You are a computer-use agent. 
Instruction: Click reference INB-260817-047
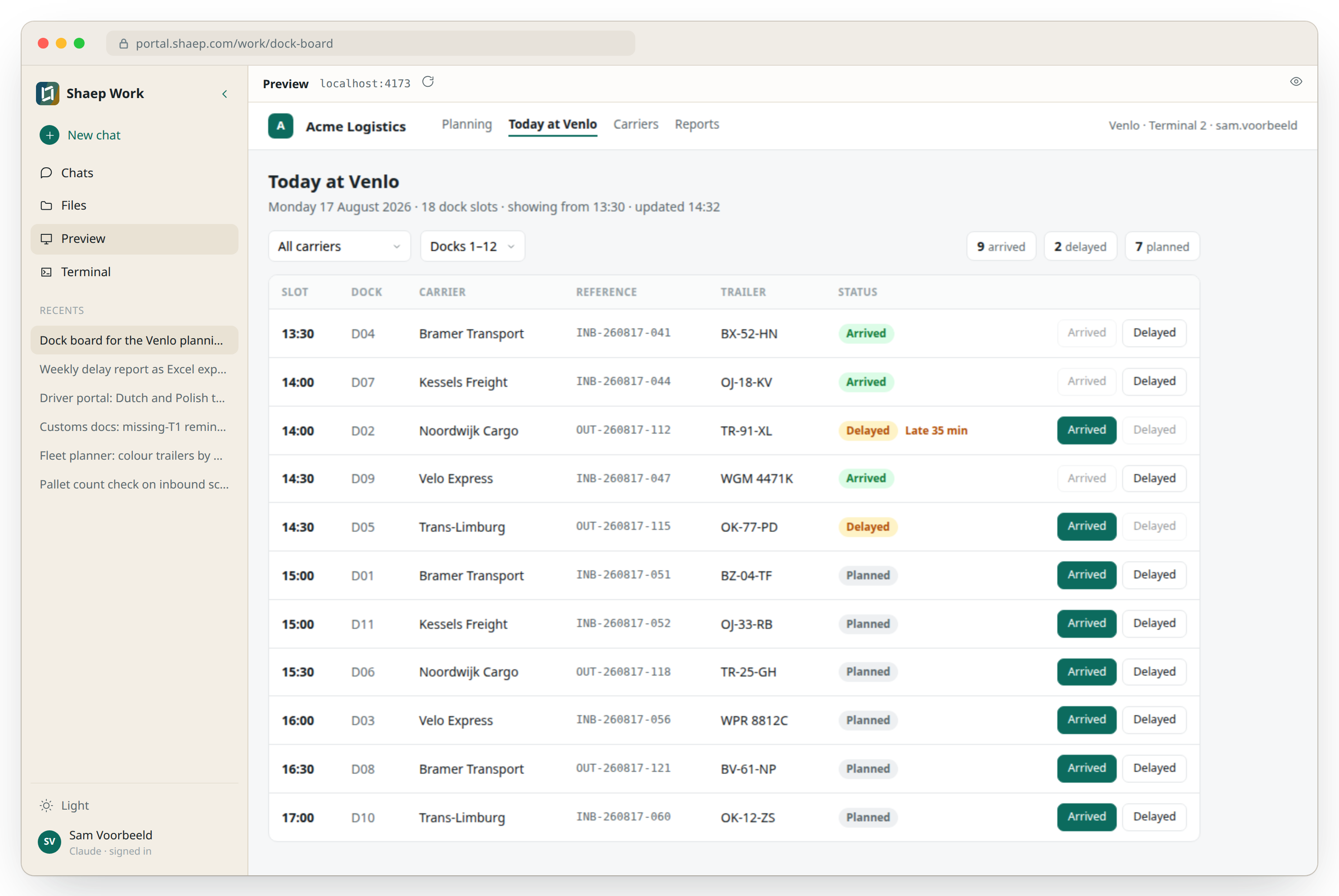623,478
